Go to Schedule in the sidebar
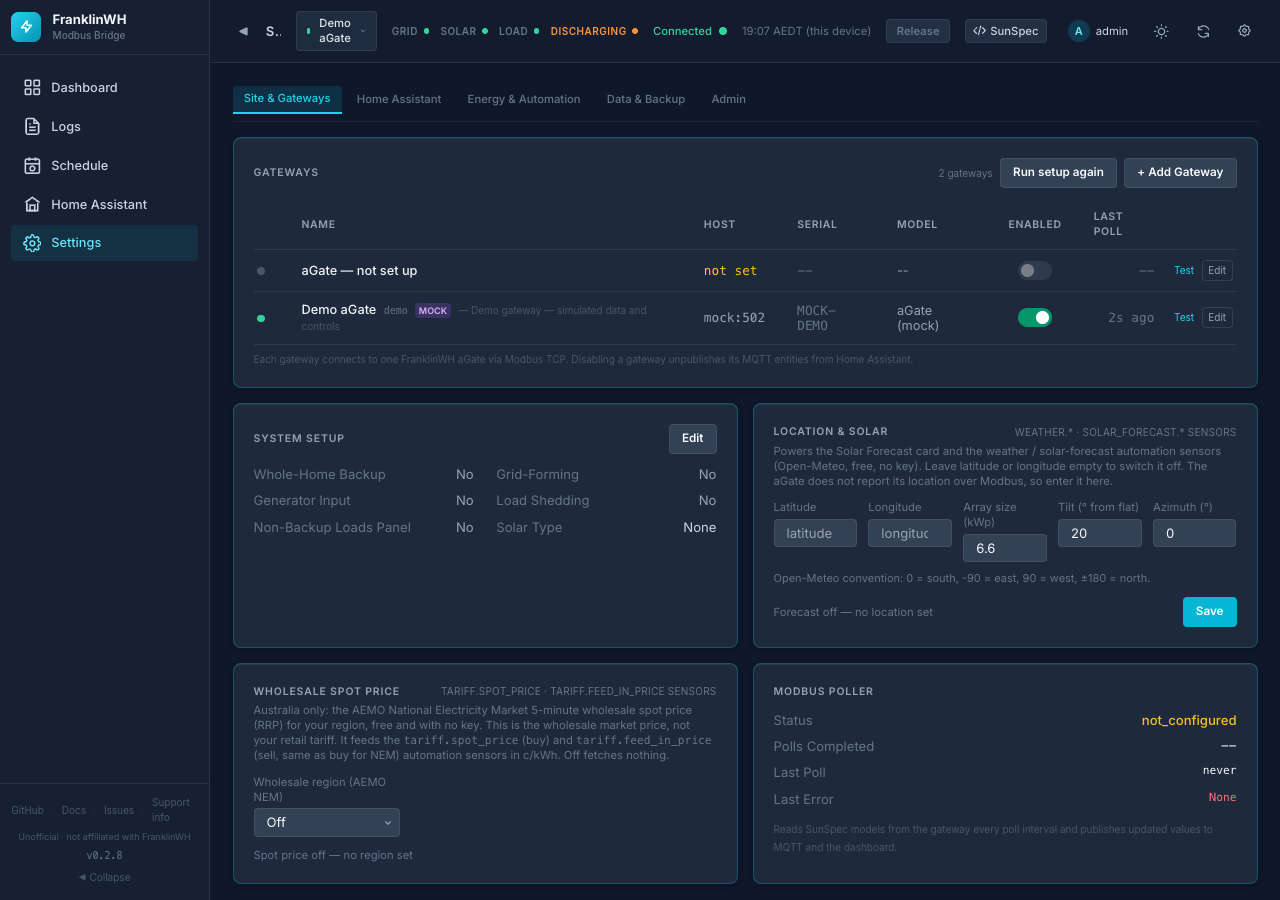This screenshot has height=900, width=1280. (104, 165)
